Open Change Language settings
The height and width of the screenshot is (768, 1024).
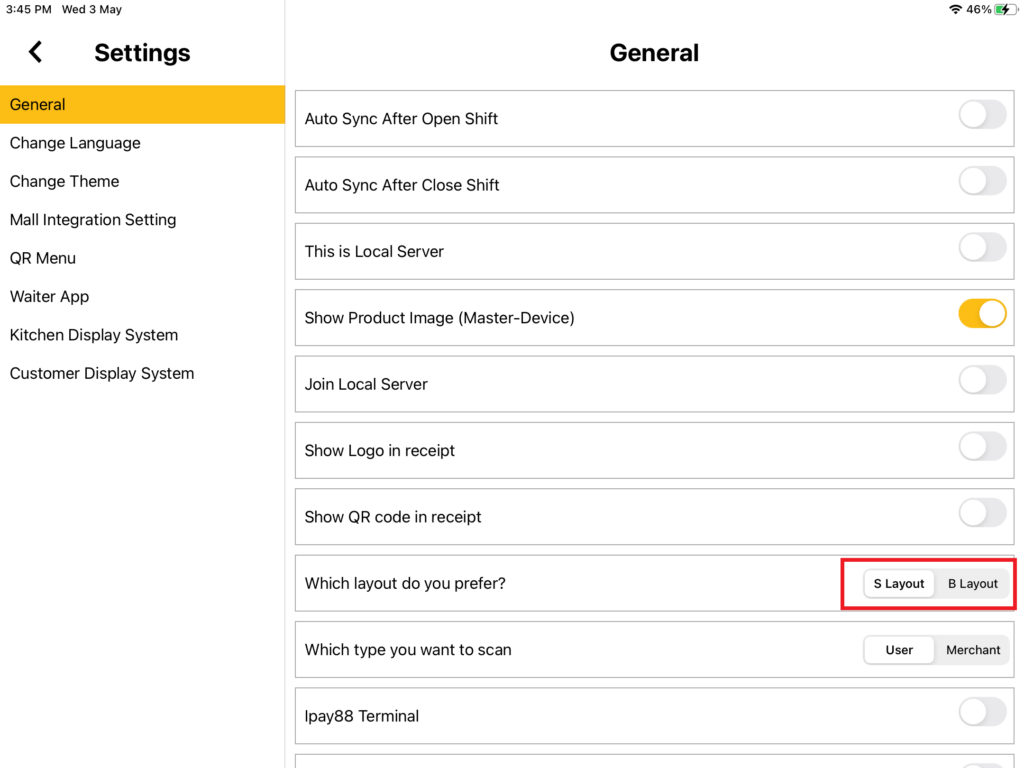[x=75, y=142]
